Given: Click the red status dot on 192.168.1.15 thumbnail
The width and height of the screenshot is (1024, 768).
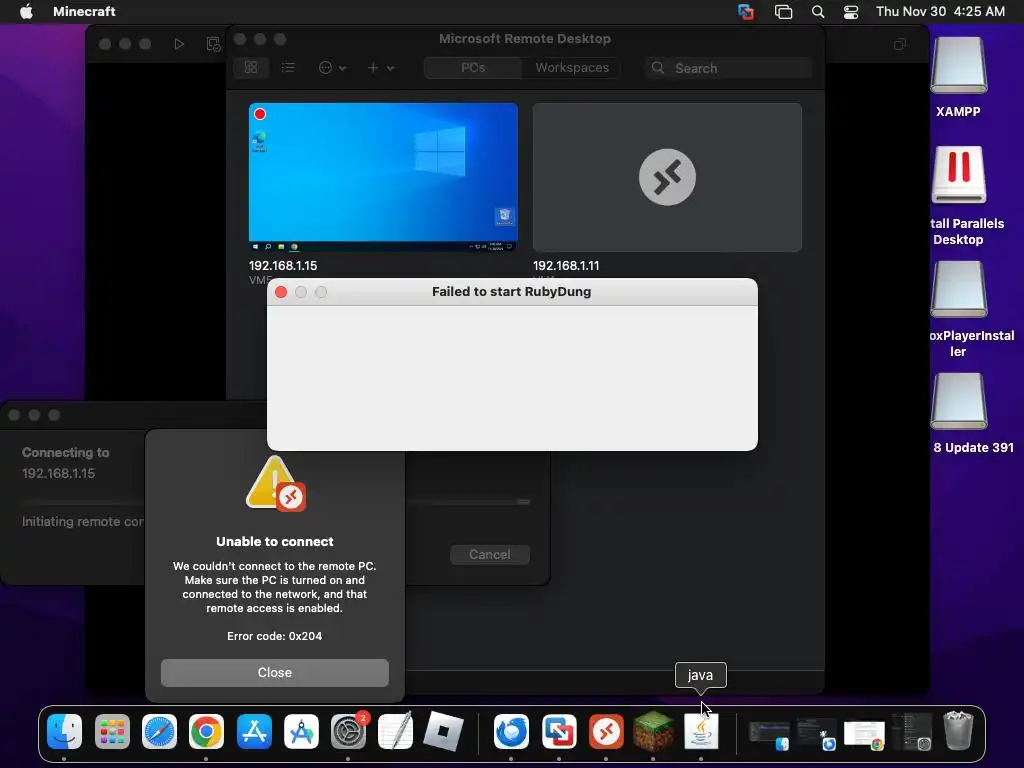Looking at the screenshot, I should point(260,114).
